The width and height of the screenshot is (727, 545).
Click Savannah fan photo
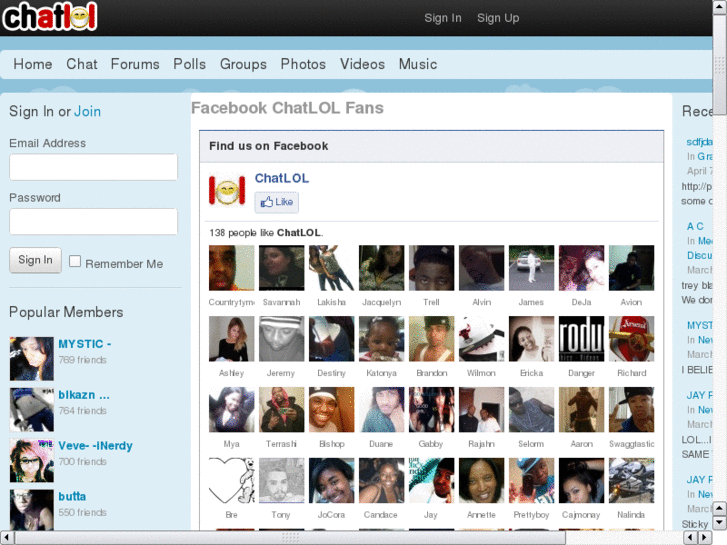click(x=281, y=268)
